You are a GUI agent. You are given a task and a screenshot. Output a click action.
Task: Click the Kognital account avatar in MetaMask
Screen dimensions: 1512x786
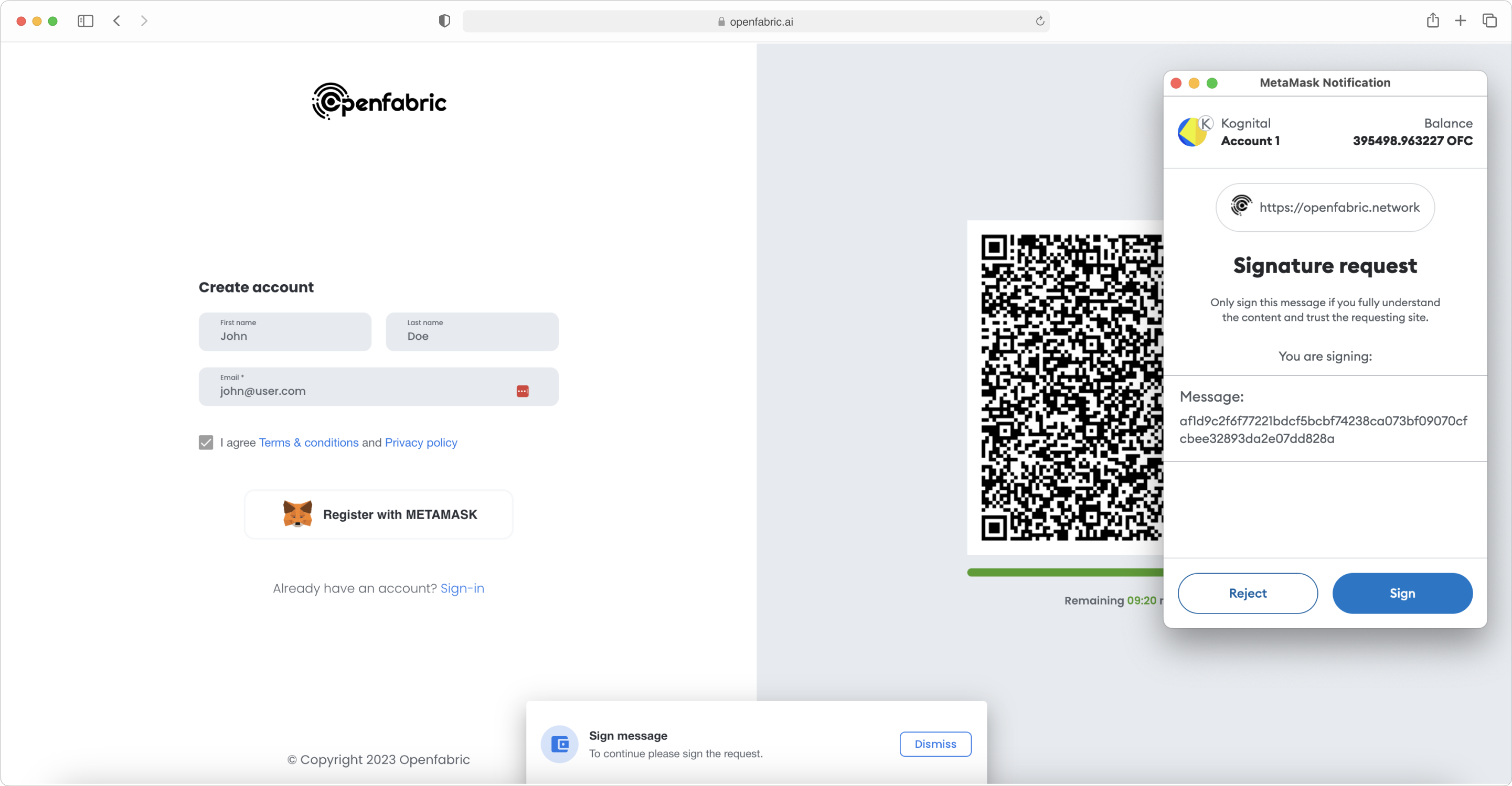(x=1192, y=132)
